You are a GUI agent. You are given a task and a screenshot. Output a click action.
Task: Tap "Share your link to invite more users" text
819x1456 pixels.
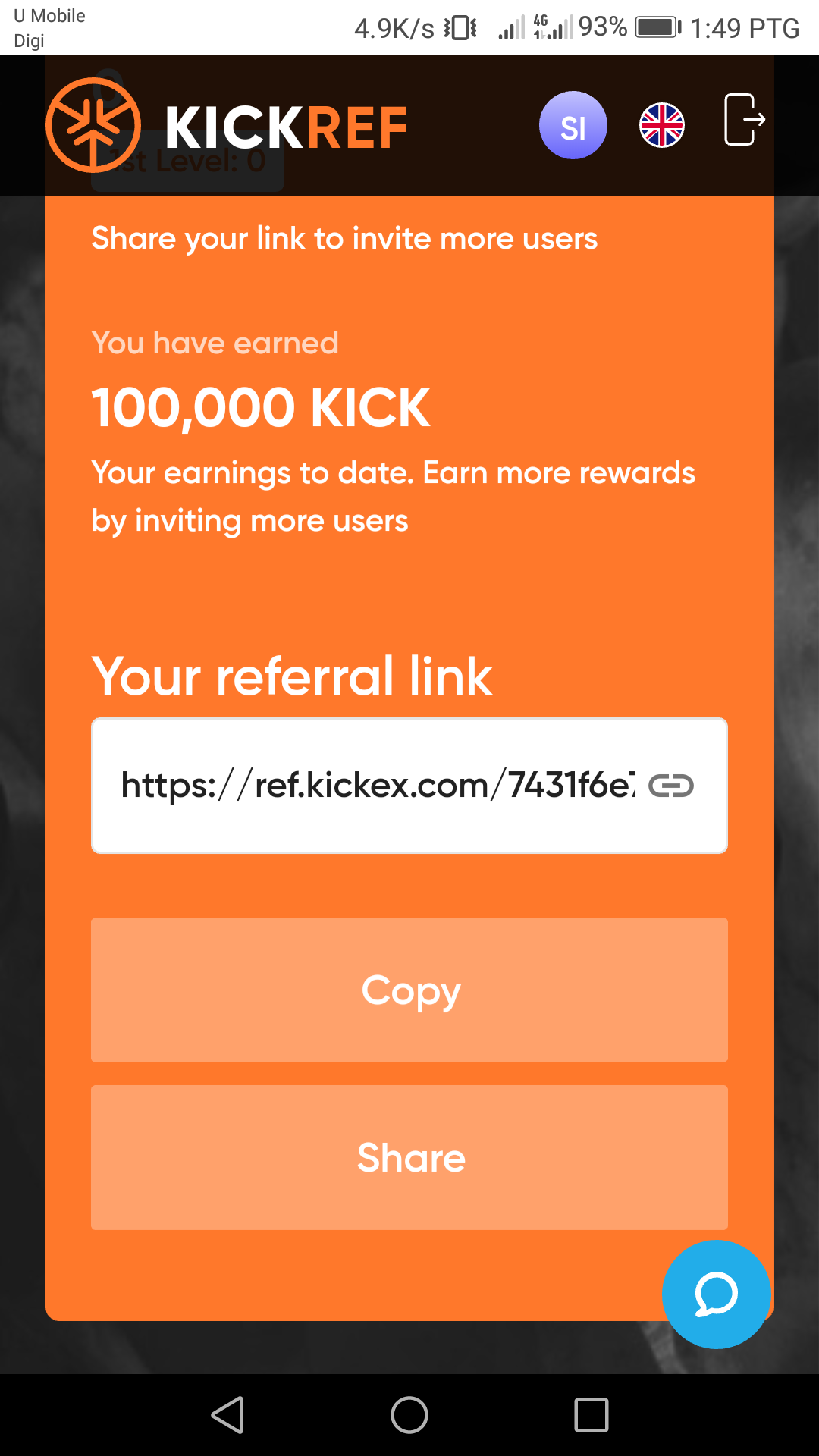(344, 238)
